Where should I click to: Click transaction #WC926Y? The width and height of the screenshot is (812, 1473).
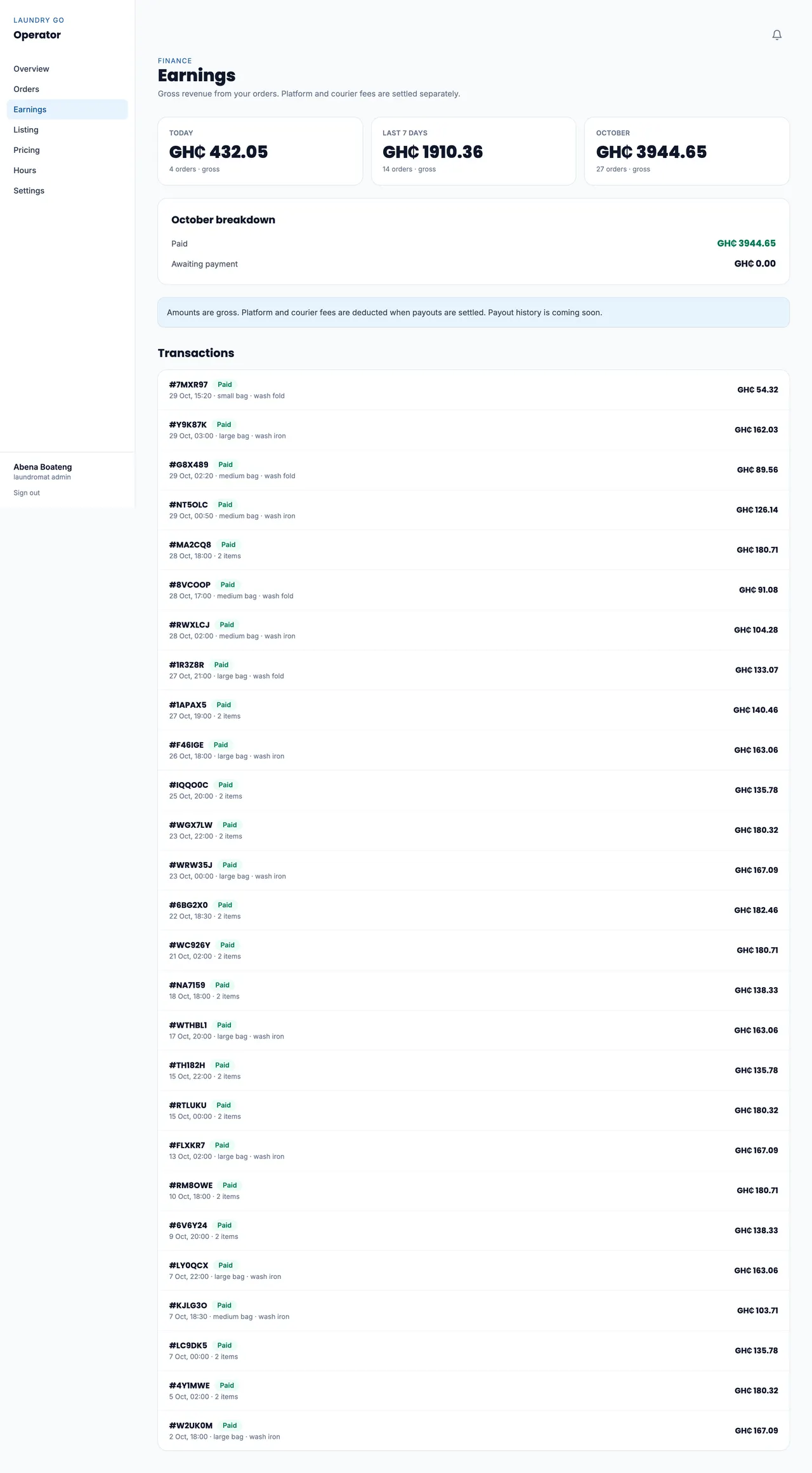tap(473, 950)
